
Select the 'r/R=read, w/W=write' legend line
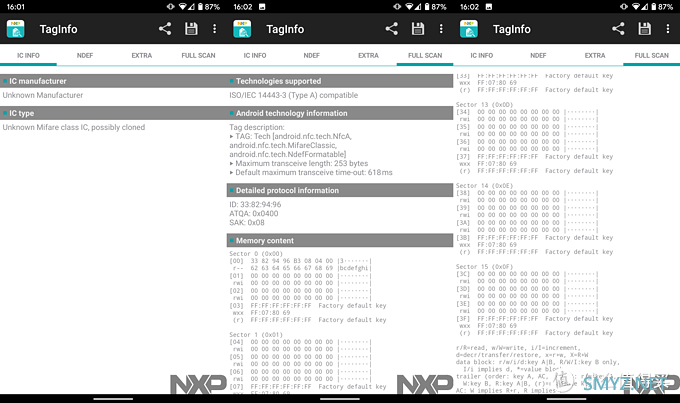pos(518,348)
